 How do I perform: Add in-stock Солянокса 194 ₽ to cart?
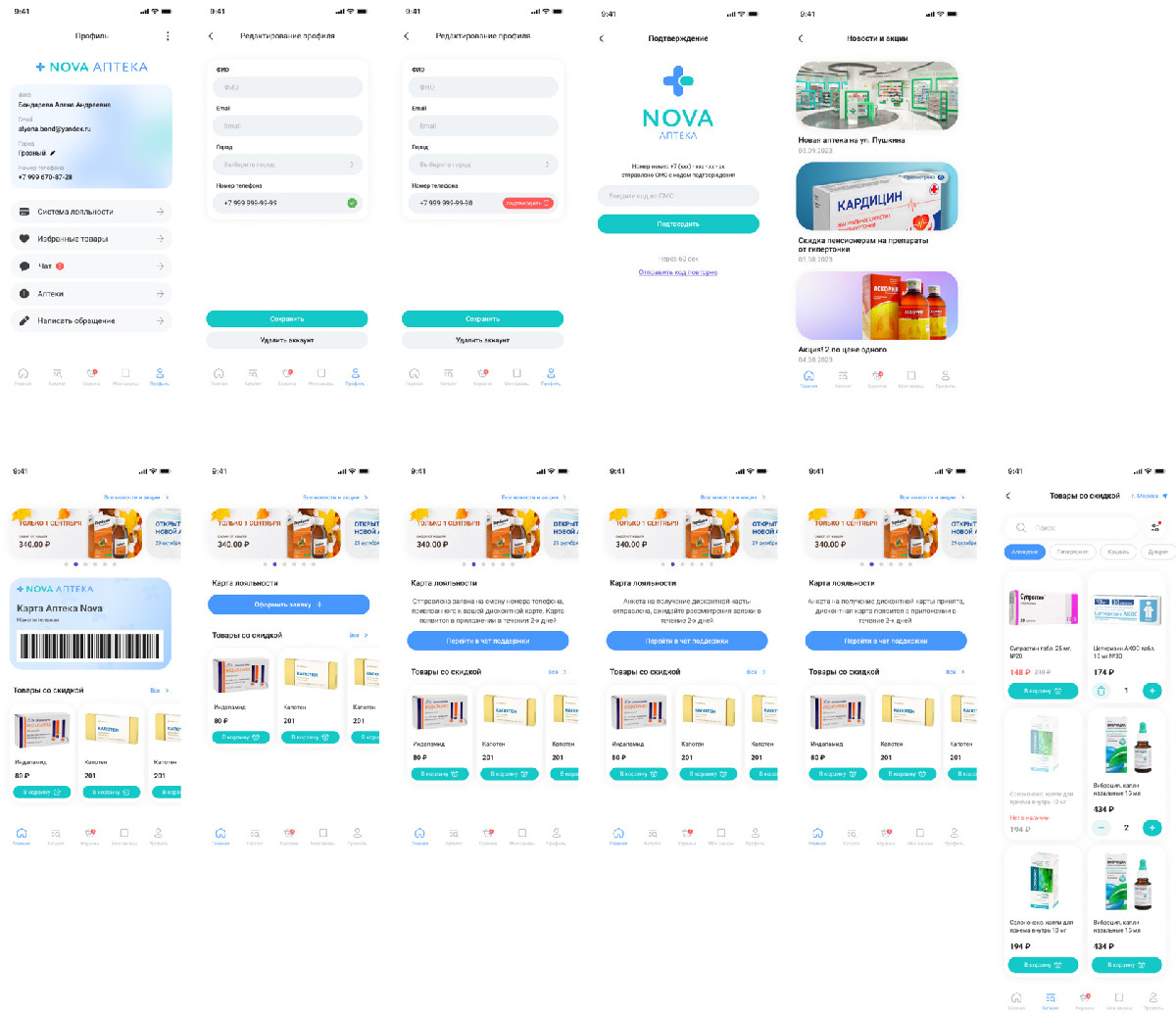click(x=1043, y=965)
